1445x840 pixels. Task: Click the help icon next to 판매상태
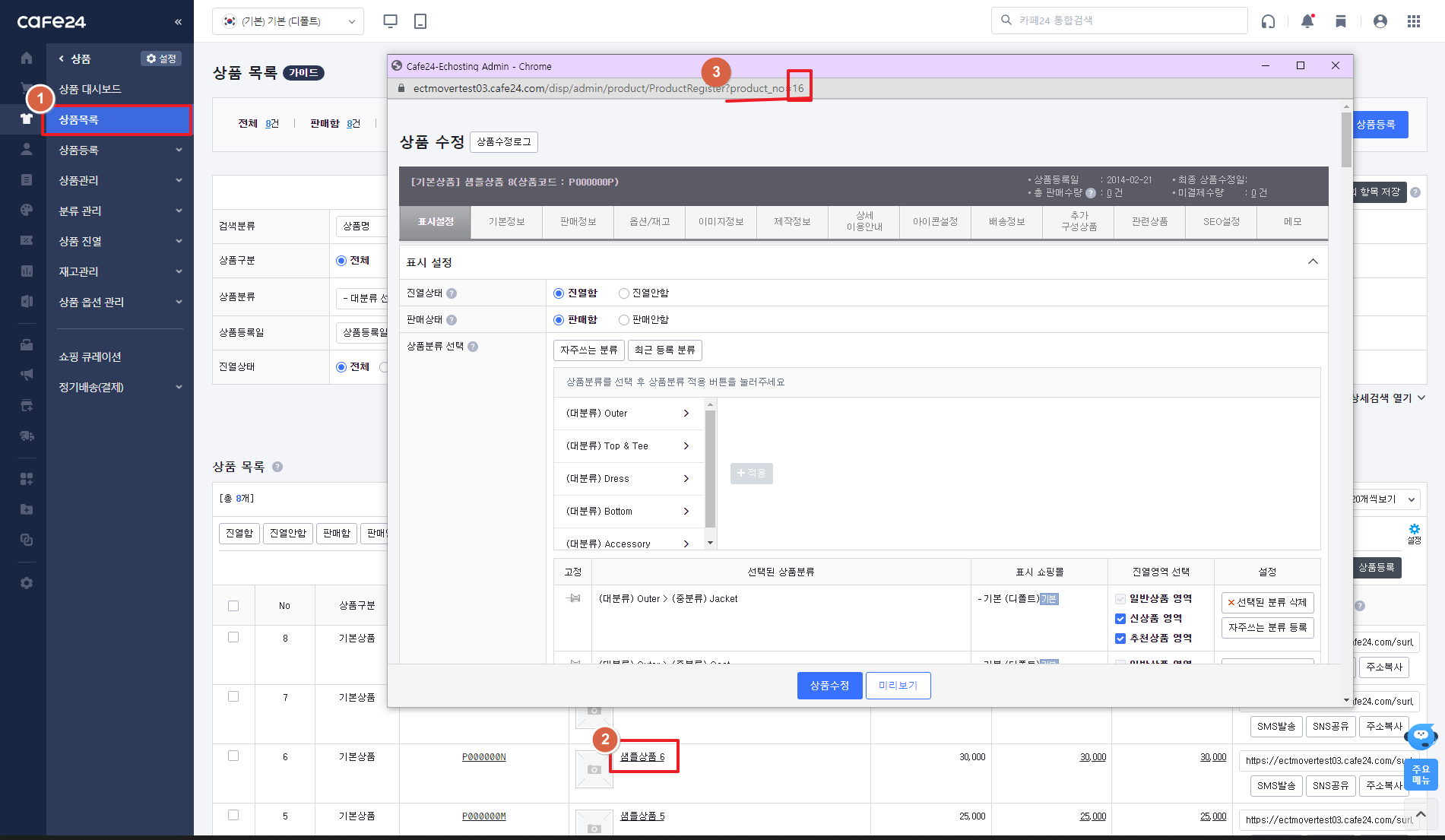[452, 320]
